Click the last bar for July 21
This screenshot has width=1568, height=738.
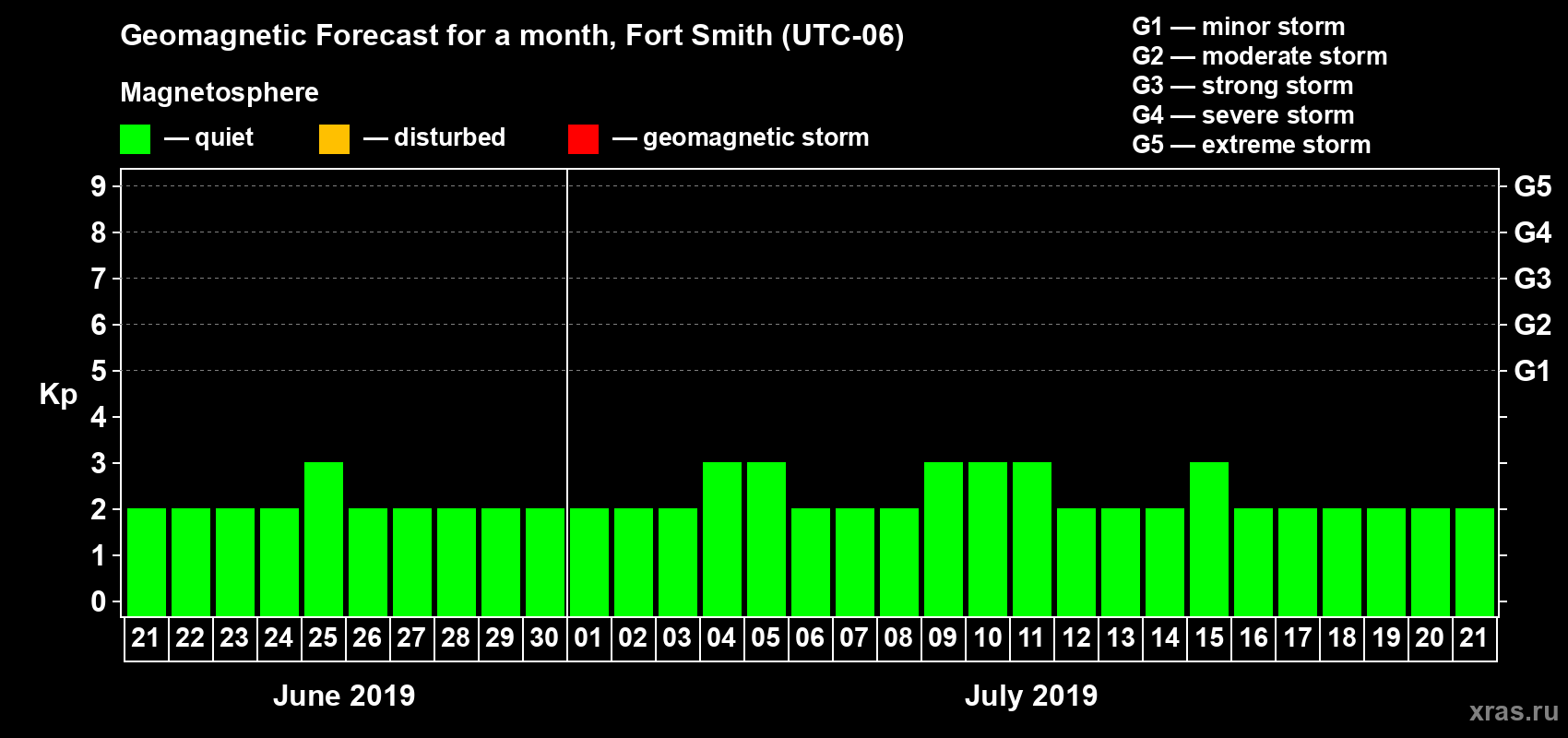1475,562
